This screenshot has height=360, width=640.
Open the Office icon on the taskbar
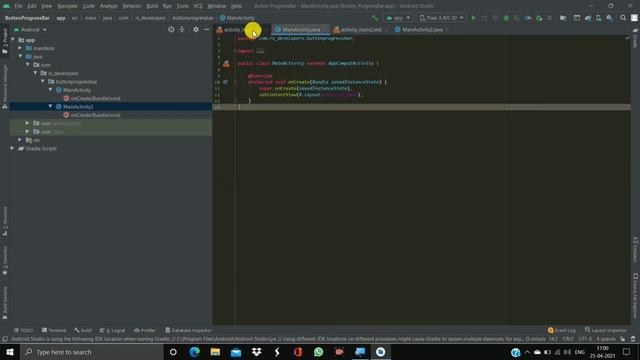pos(298,352)
